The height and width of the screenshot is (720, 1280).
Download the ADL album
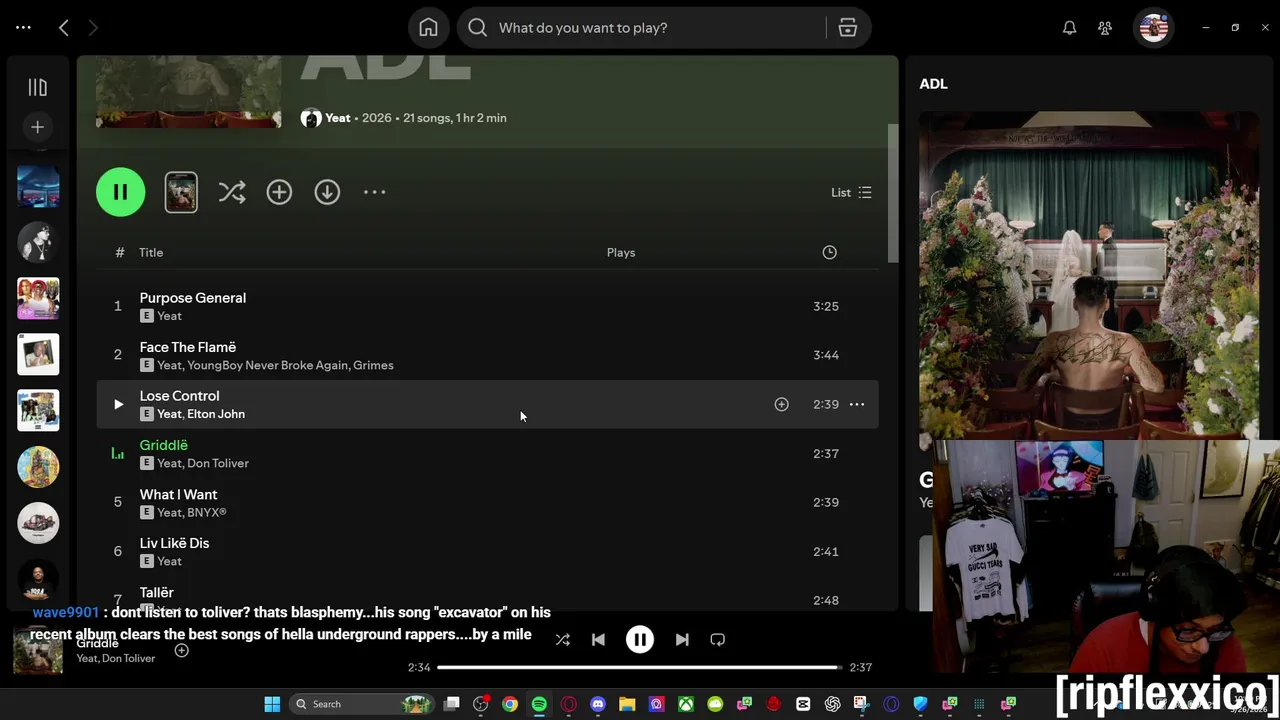pos(327,192)
